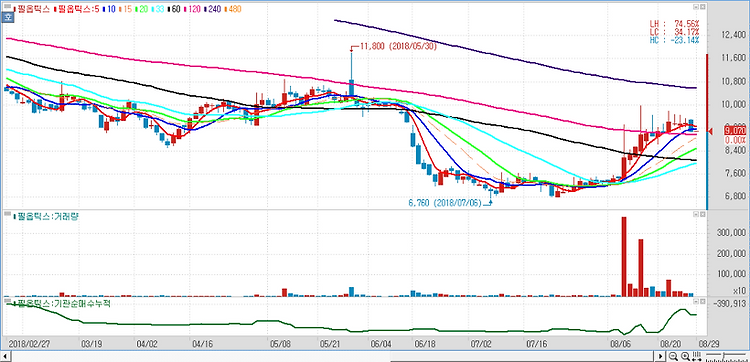
Task: Minimize the 기관순매수누적 pane
Action: point(696,302)
